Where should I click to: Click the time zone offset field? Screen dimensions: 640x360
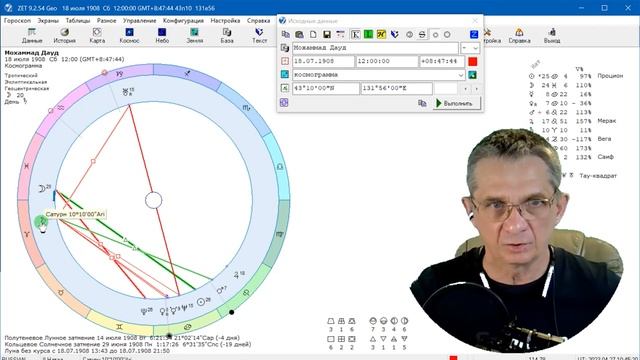pyautogui.click(x=442, y=61)
